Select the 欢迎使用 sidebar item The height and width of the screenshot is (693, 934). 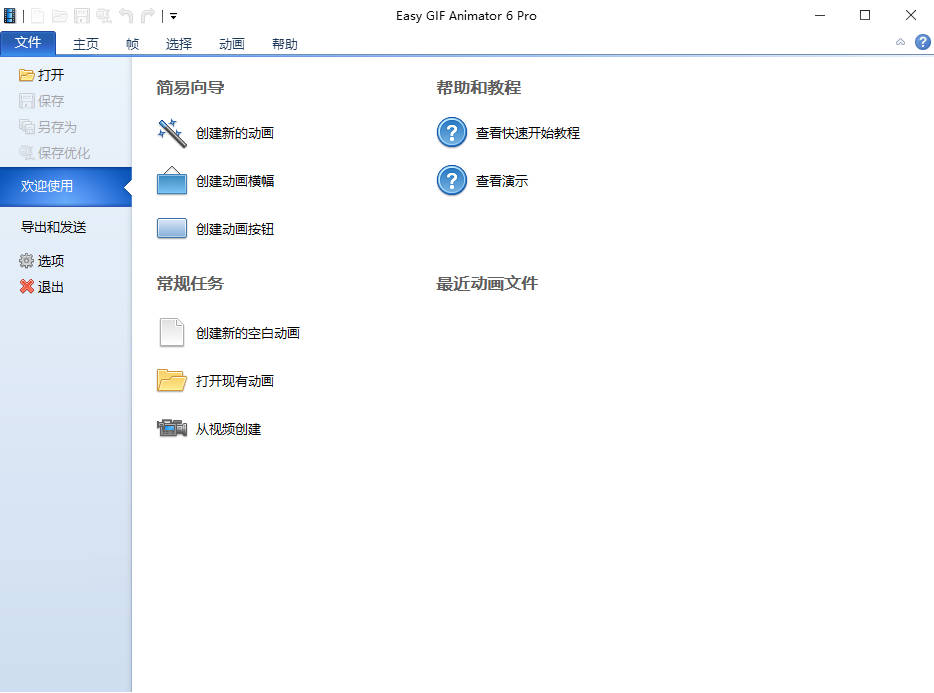tap(66, 187)
